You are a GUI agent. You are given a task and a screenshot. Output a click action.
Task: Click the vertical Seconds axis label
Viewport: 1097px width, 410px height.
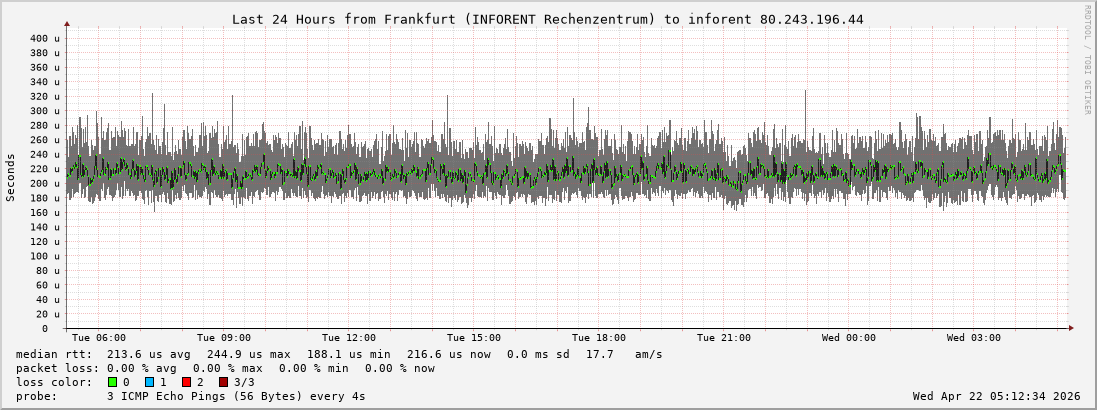click(x=11, y=178)
